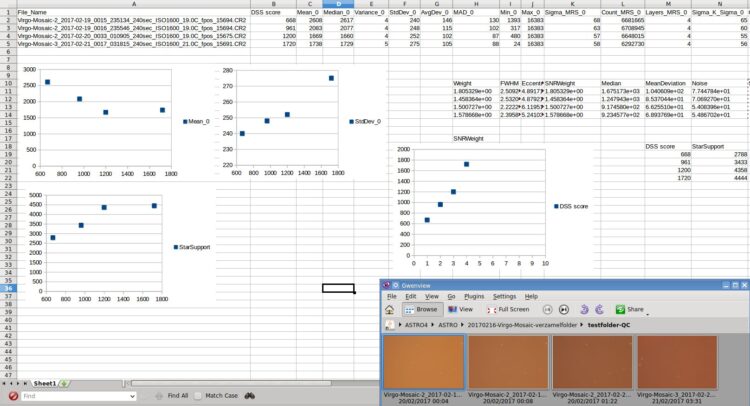
Task: Rotate image right in Gwenview
Action: [599, 310]
